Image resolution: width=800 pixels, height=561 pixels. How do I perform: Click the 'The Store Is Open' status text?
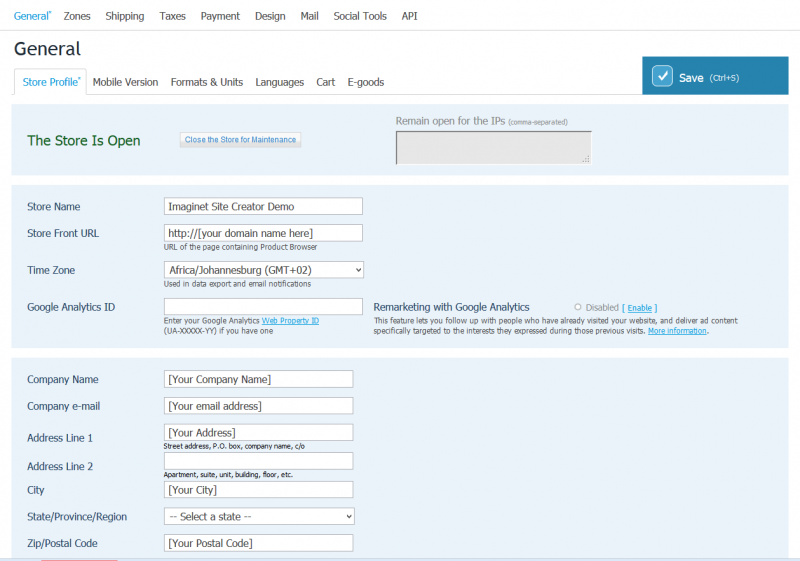(84, 141)
